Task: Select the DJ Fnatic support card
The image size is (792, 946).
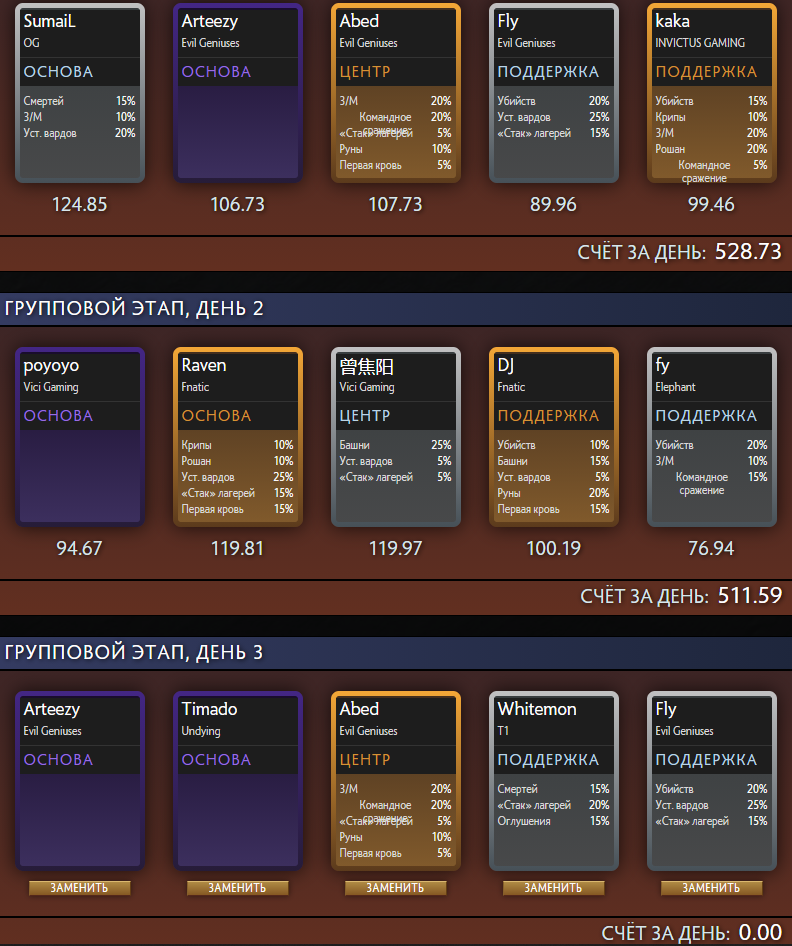Action: click(x=553, y=437)
